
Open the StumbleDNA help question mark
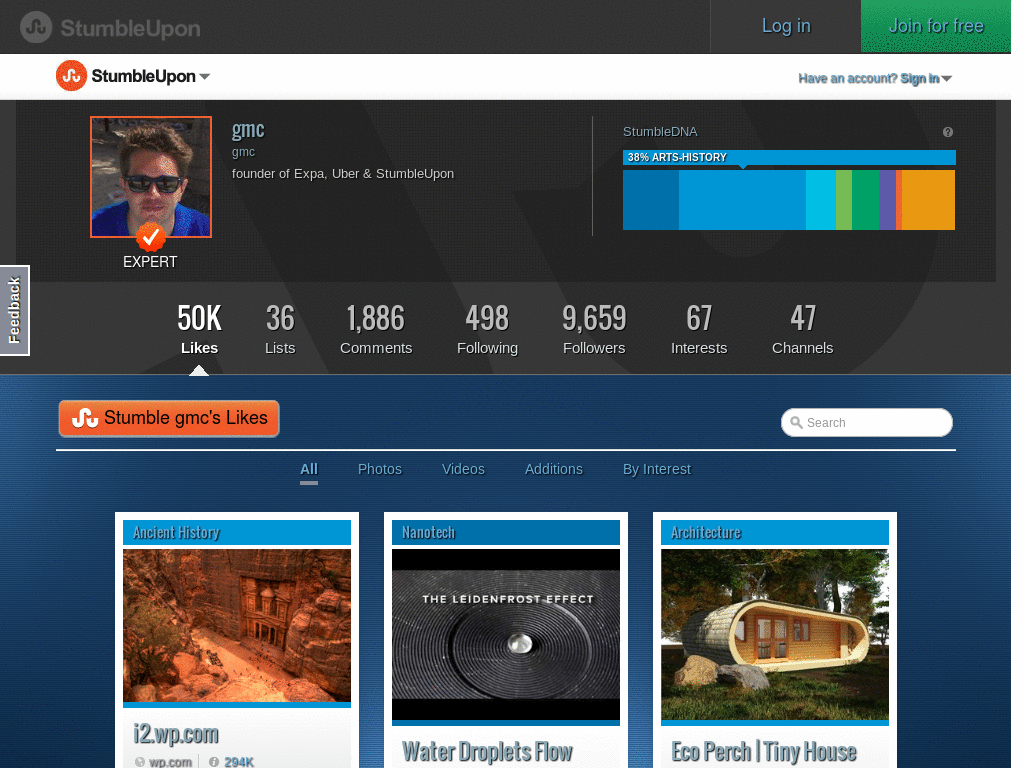click(947, 131)
